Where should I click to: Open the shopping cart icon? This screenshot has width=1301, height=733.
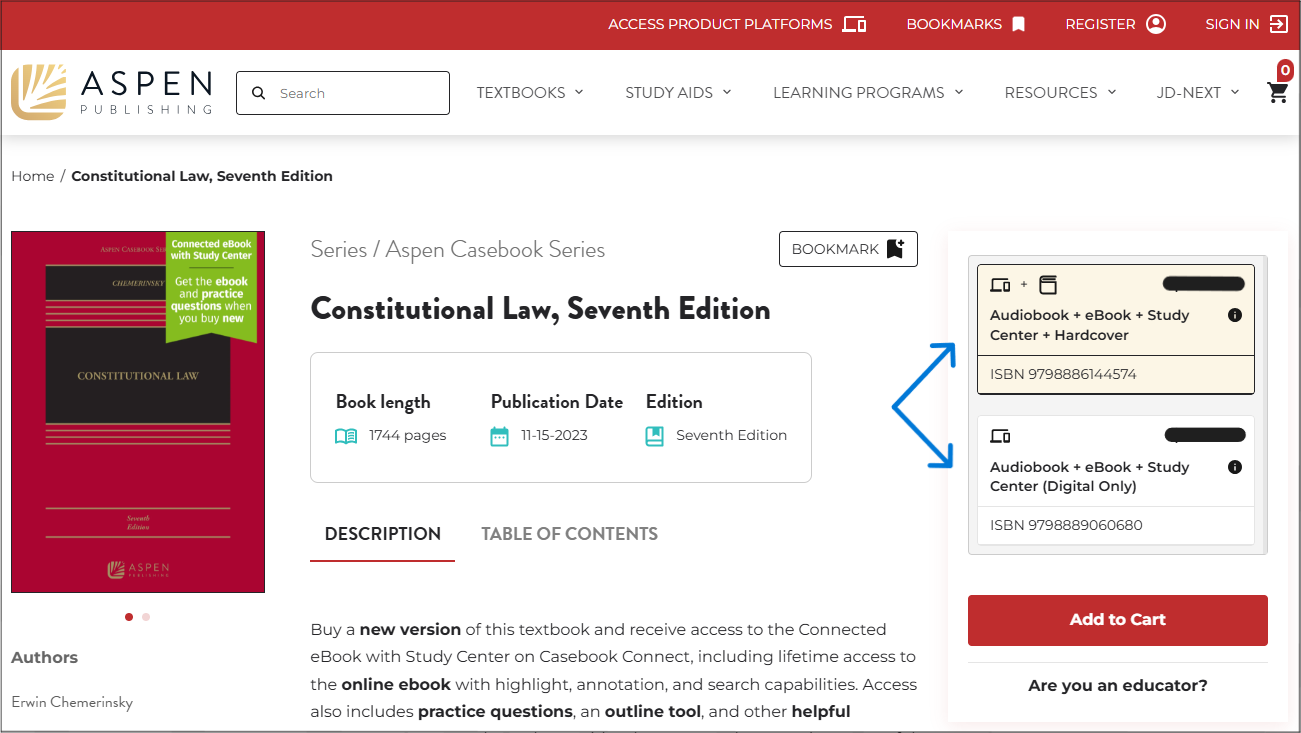(x=1277, y=93)
